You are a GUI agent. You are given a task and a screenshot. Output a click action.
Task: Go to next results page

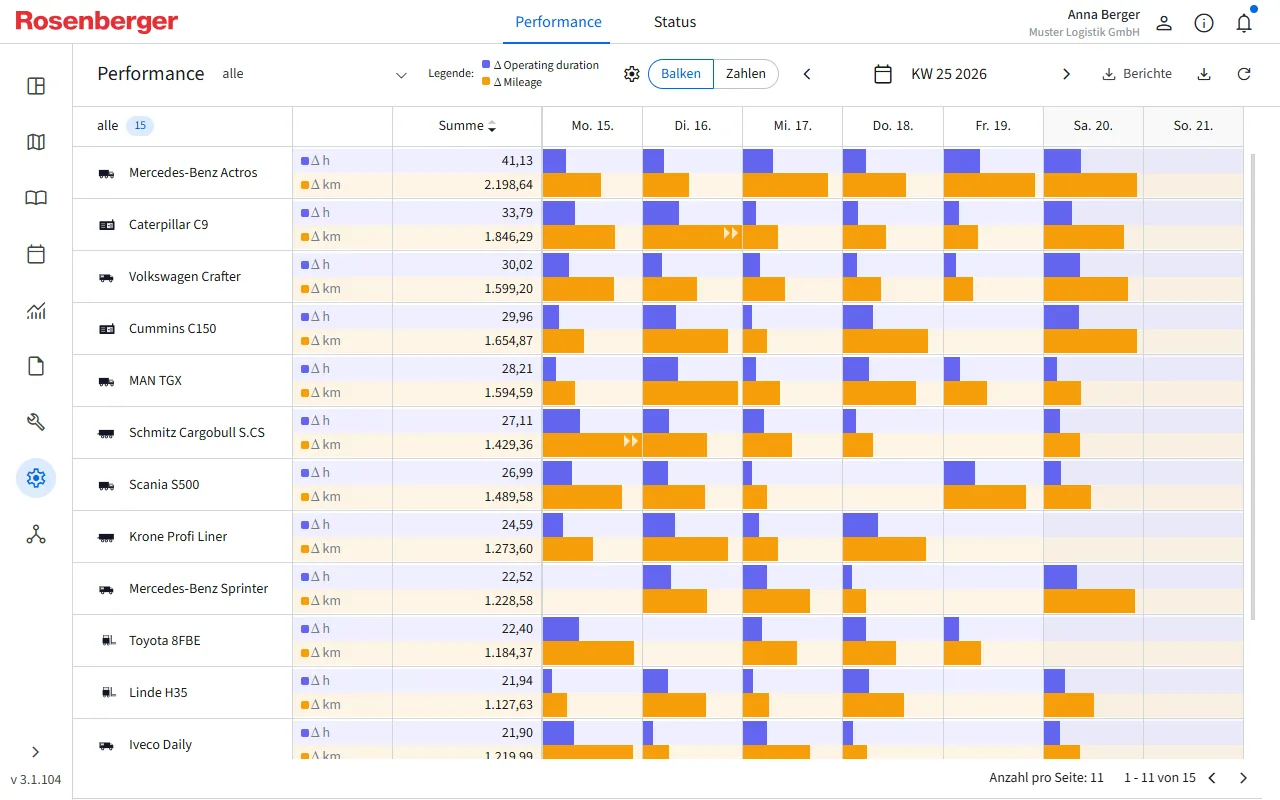(1244, 778)
